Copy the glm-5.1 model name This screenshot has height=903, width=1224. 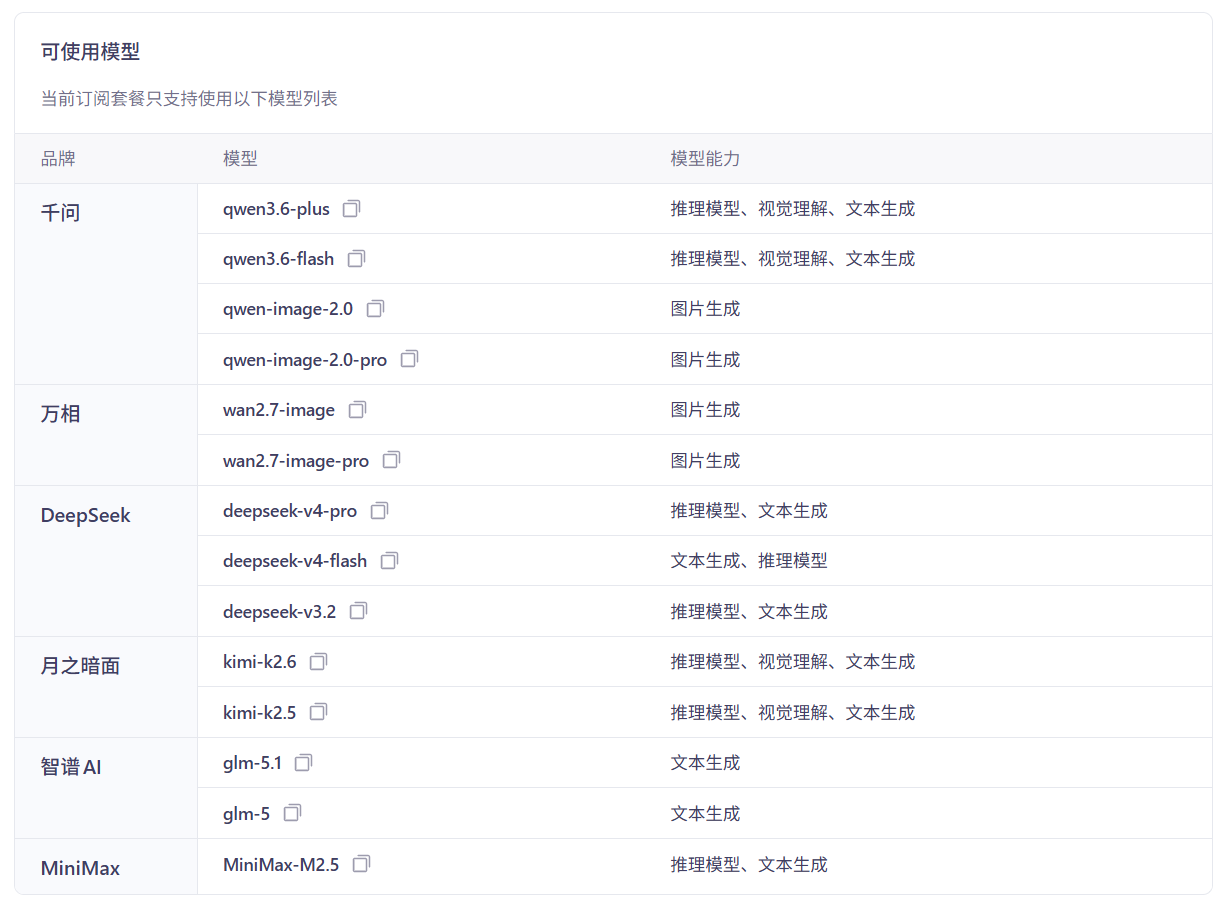[x=303, y=763]
